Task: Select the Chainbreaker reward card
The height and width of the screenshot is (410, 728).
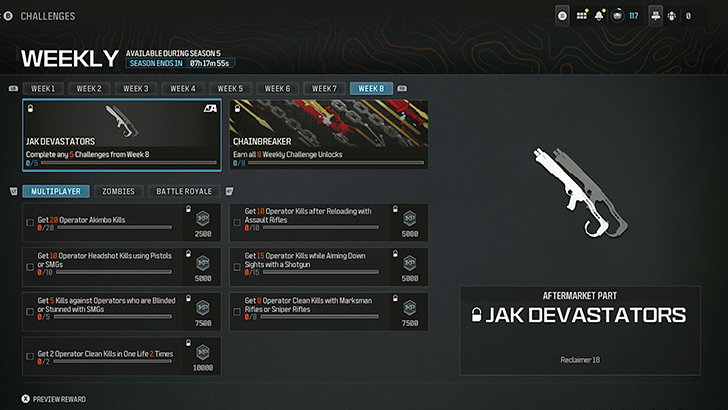Action: click(329, 135)
